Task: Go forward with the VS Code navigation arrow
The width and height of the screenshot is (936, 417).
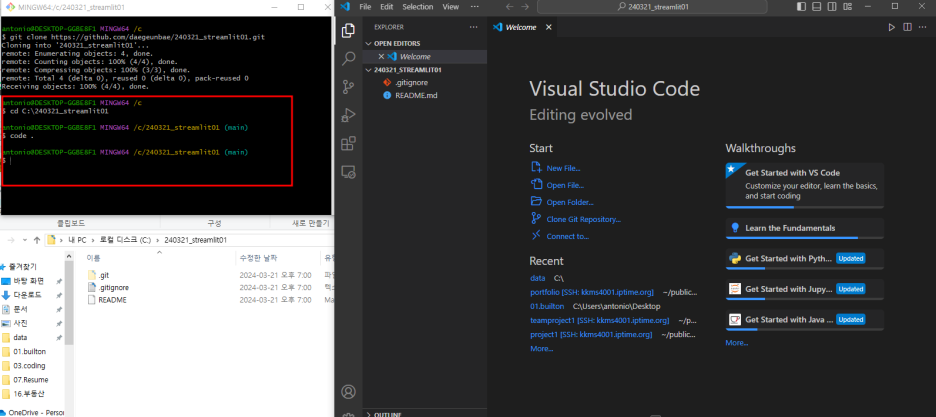Action: 525,7
